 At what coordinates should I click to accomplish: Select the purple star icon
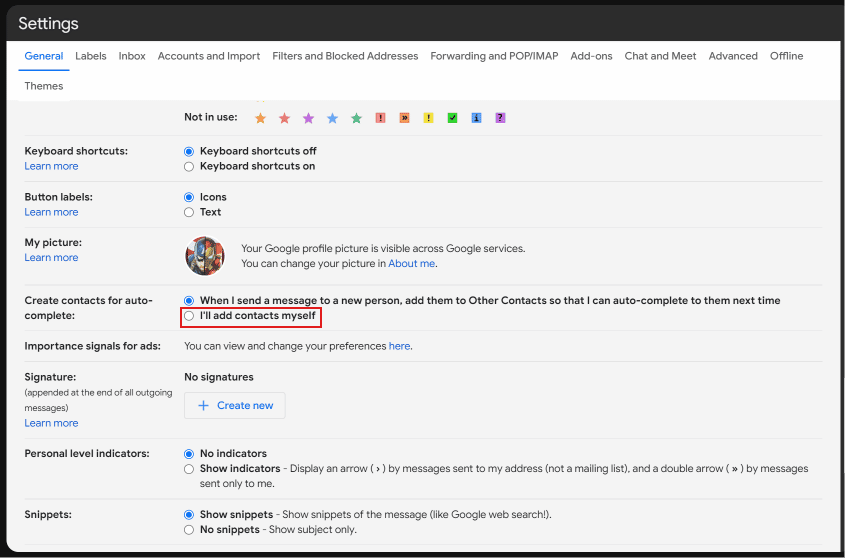point(308,118)
